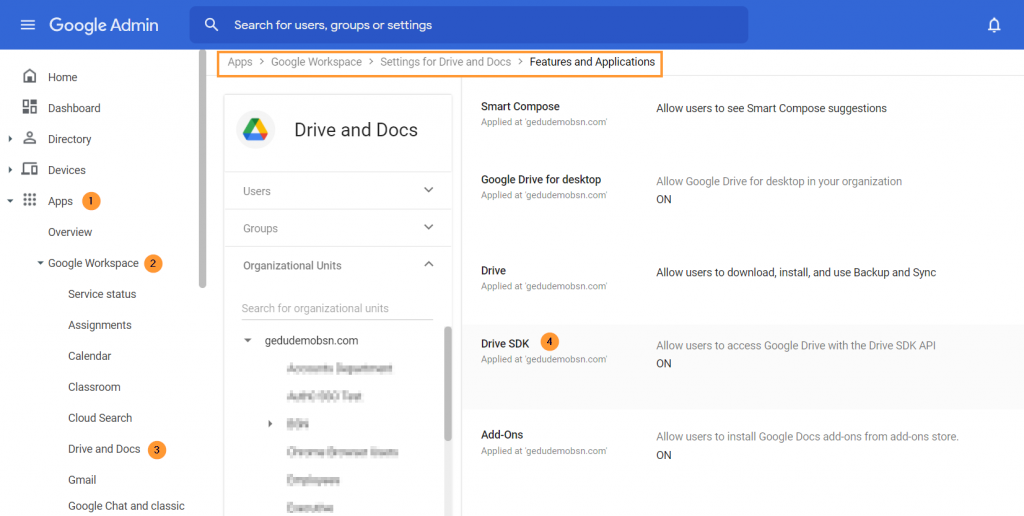This screenshot has width=1024, height=516.
Task: Expand the blurred third organizational unit arrow
Action: point(270,424)
